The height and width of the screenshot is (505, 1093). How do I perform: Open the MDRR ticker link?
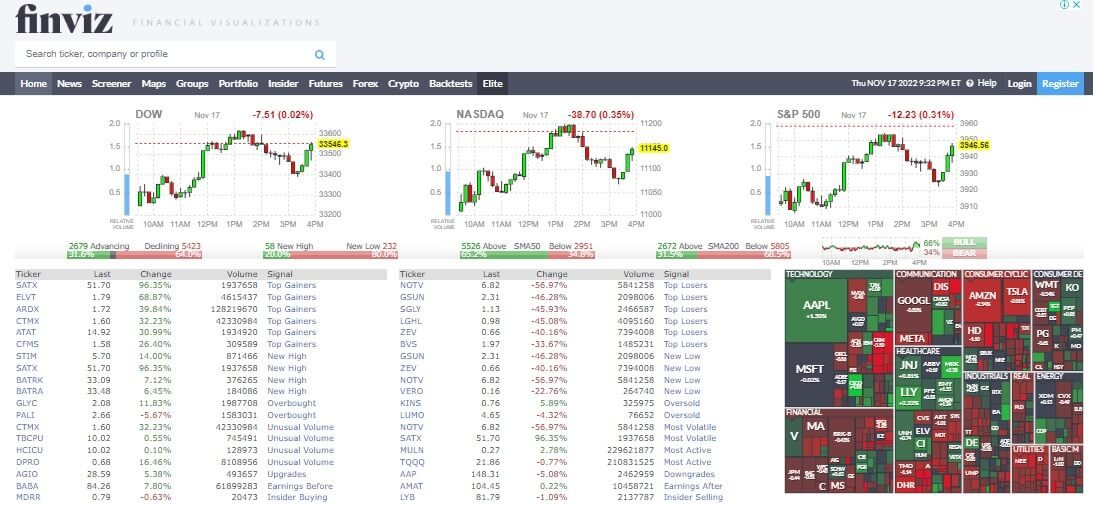point(27,497)
